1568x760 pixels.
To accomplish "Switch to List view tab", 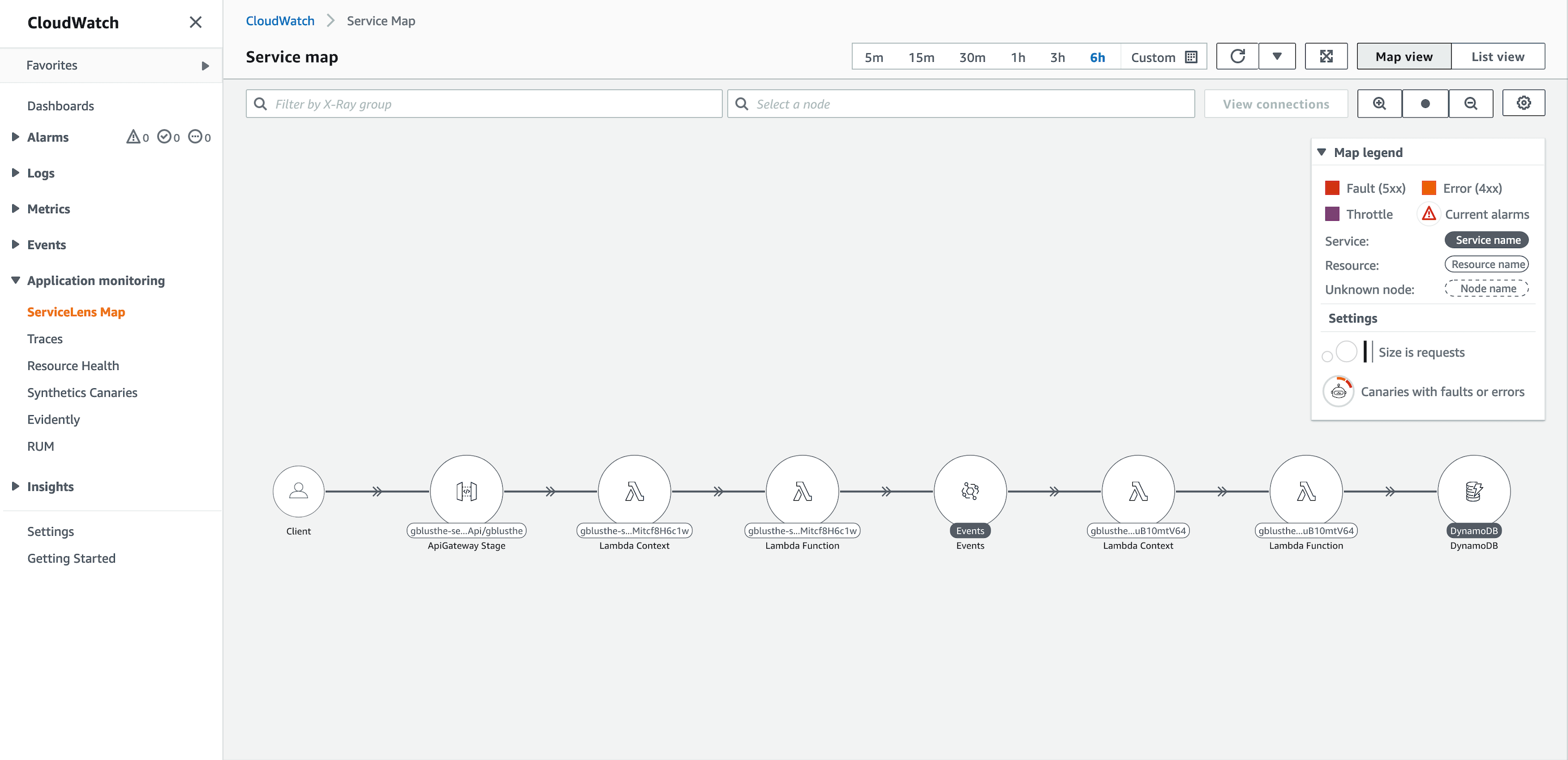I will click(x=1497, y=56).
